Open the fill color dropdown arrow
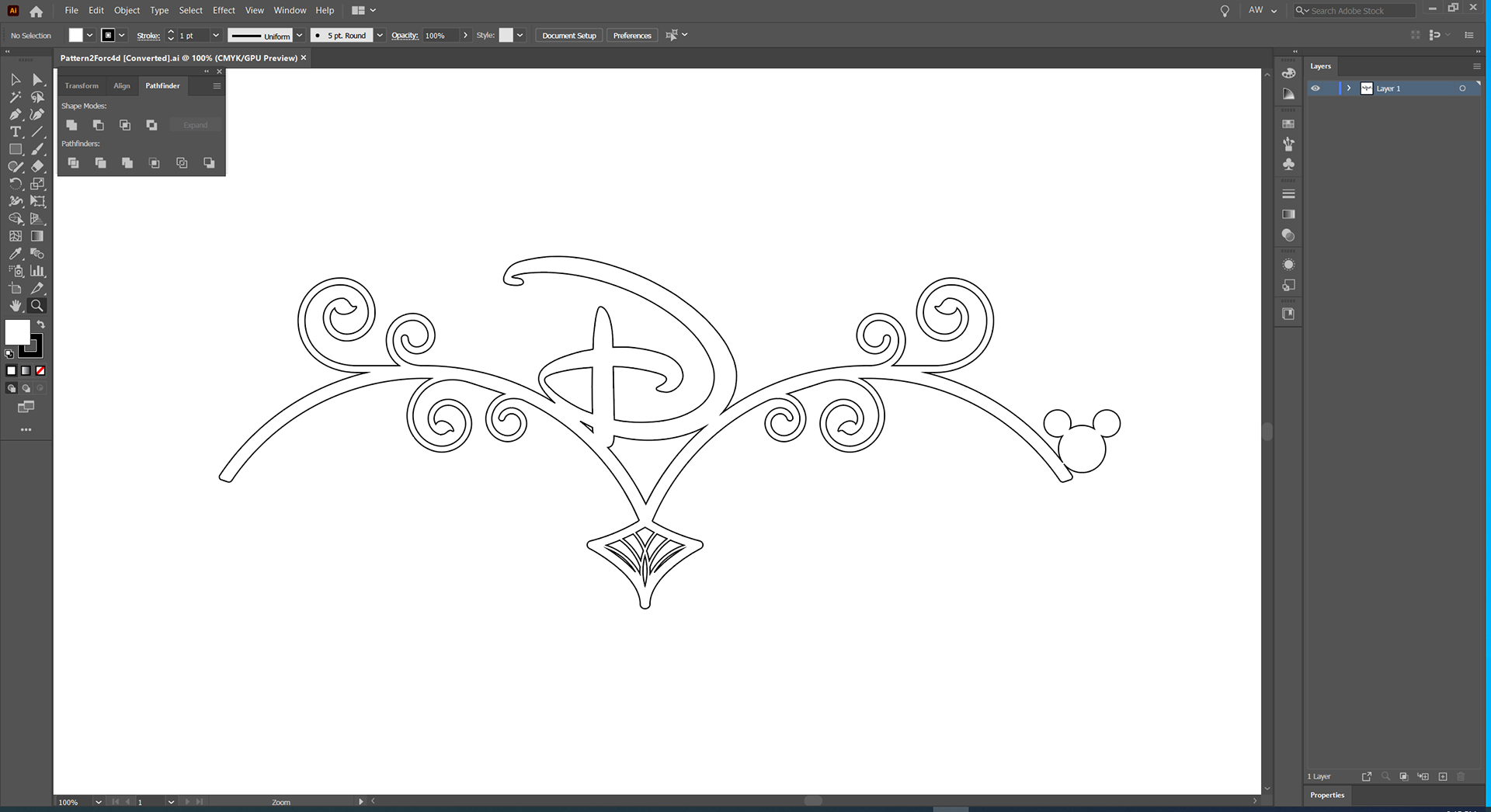 [89, 36]
